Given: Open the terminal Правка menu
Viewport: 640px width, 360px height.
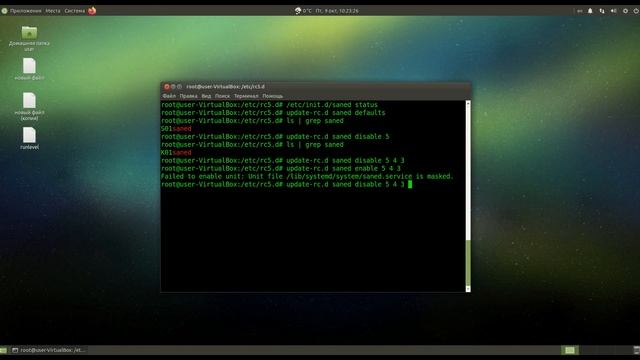Looking at the screenshot, I should tap(189, 96).
